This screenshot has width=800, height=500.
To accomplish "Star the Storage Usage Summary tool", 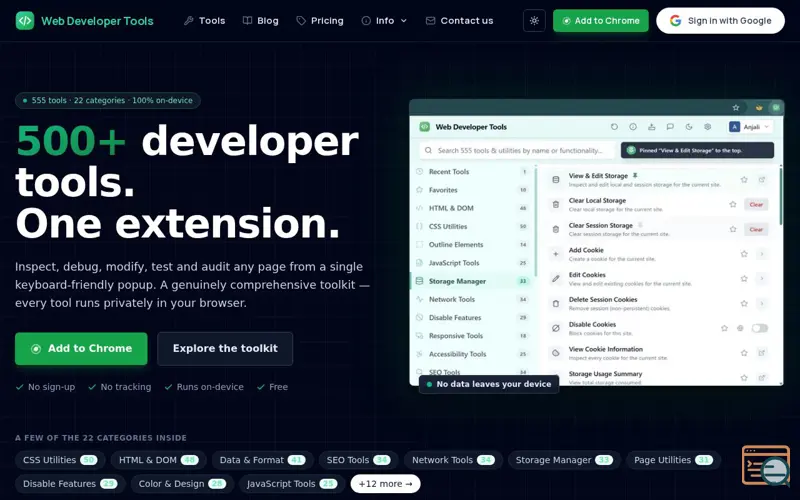I will click(x=744, y=378).
